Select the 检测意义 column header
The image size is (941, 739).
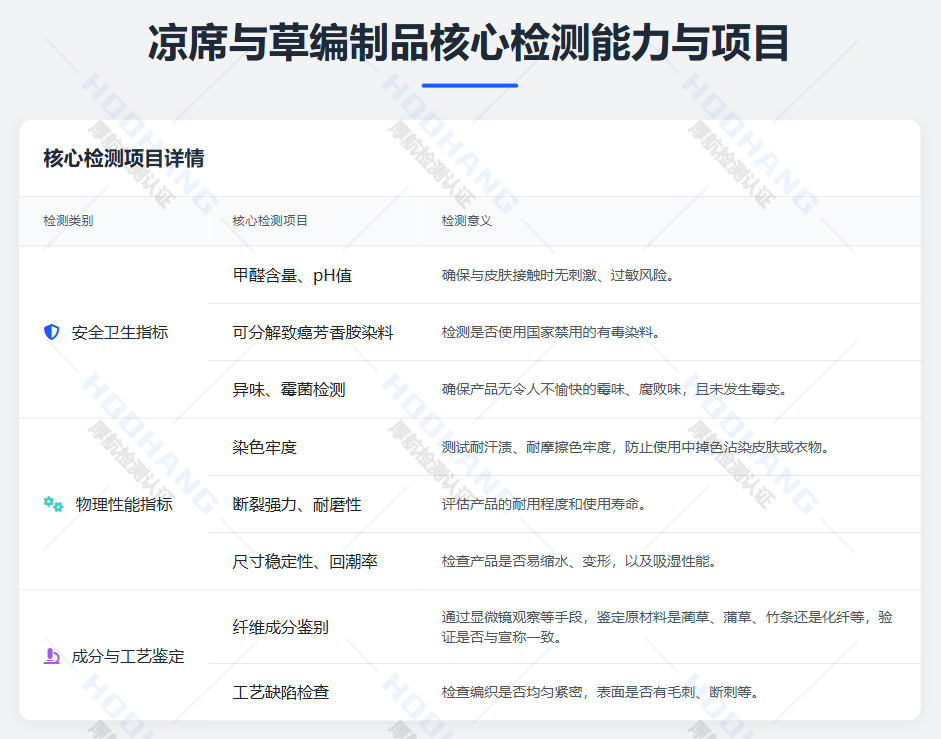point(466,220)
